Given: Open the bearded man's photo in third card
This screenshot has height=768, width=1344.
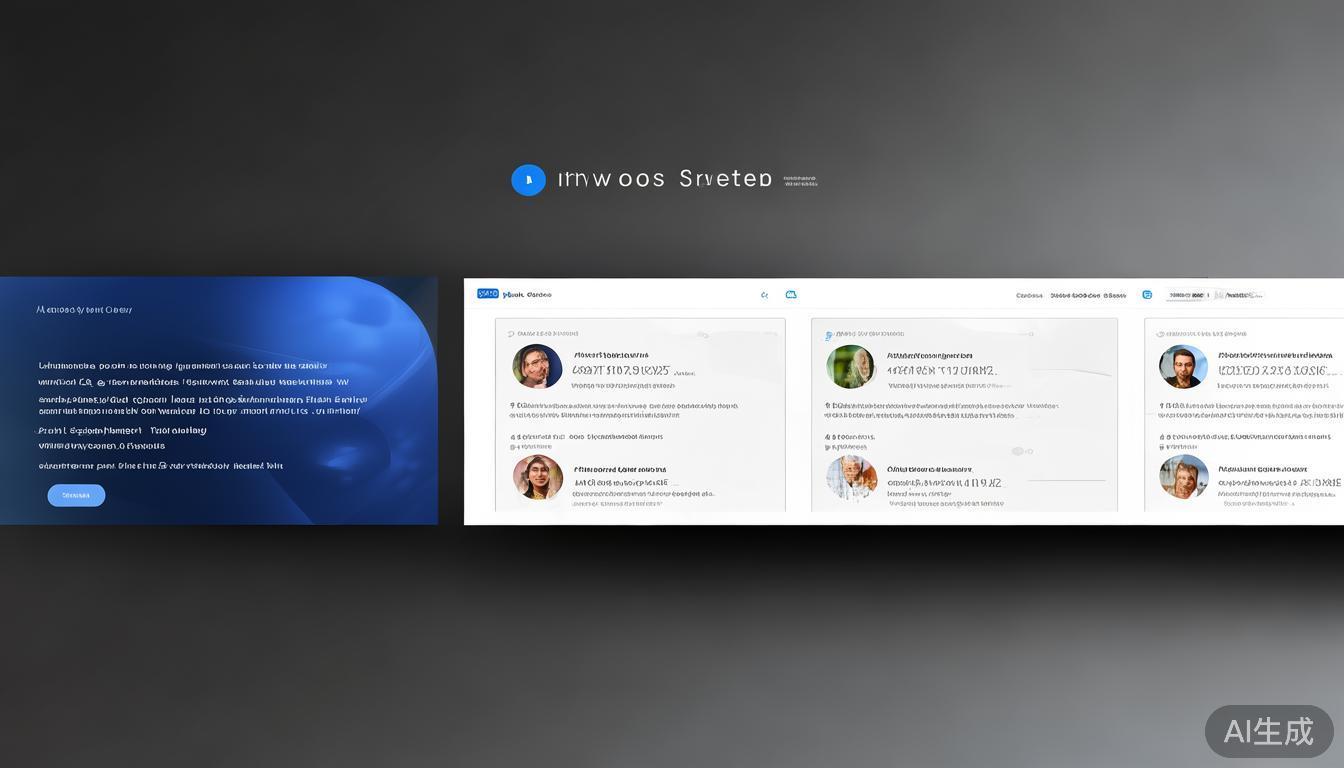Looking at the screenshot, I should (1183, 367).
